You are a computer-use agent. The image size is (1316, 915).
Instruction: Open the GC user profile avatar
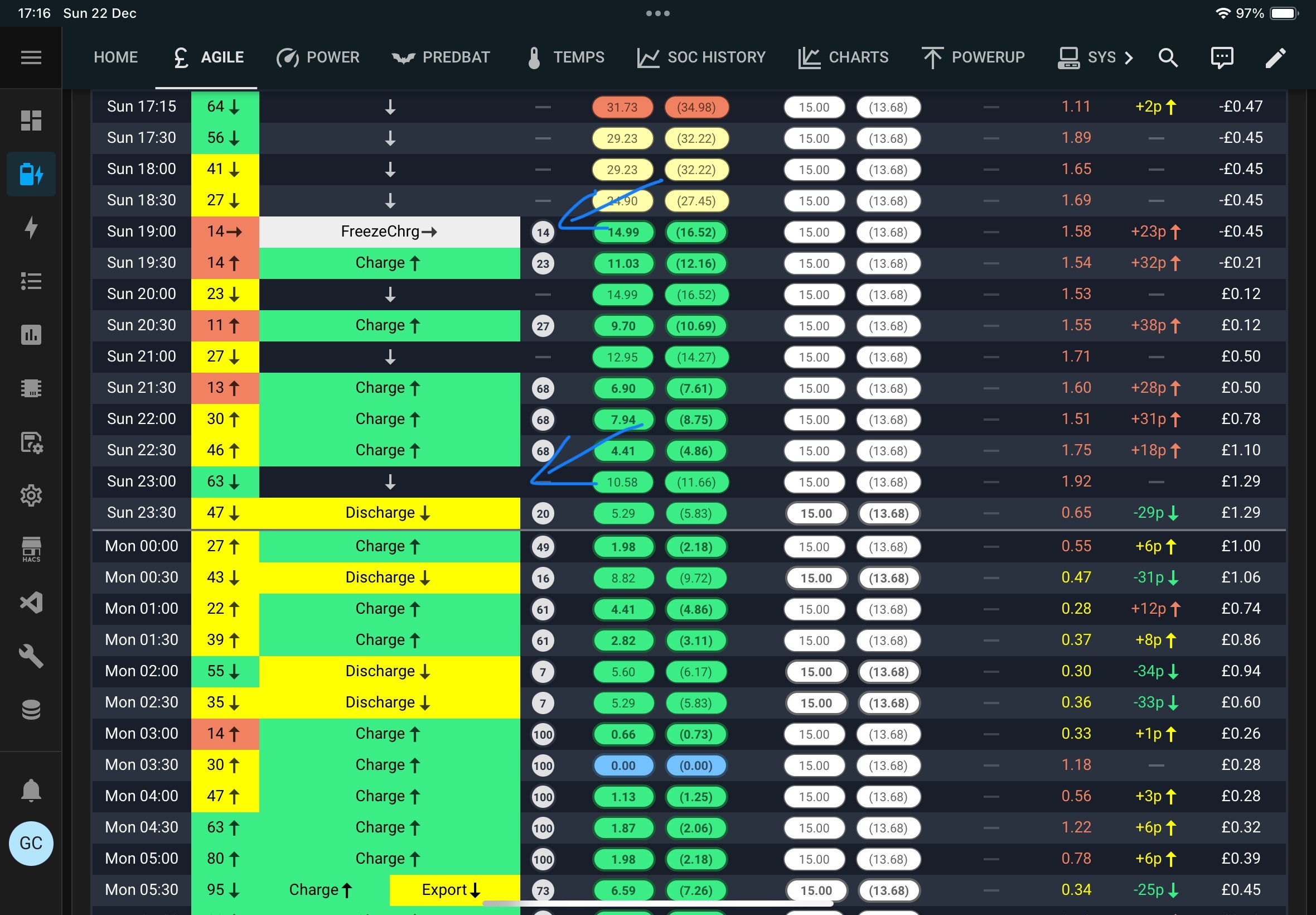tap(31, 844)
